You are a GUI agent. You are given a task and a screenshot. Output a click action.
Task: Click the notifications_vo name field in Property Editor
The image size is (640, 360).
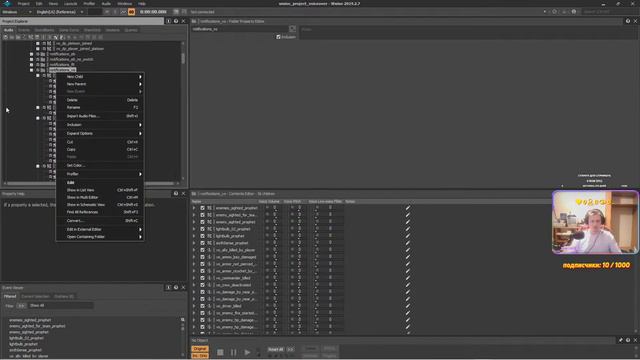pos(240,29)
